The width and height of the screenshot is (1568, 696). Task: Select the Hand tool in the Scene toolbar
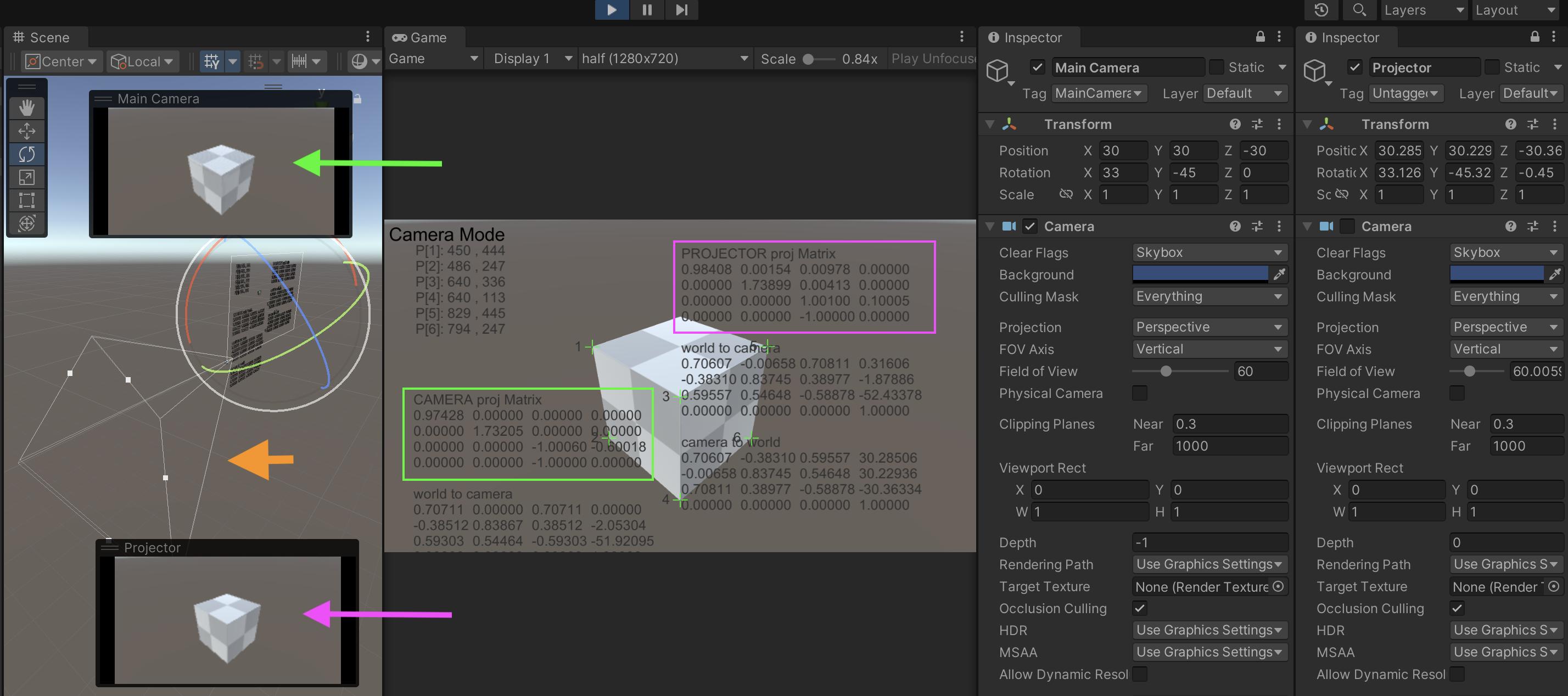click(x=27, y=108)
